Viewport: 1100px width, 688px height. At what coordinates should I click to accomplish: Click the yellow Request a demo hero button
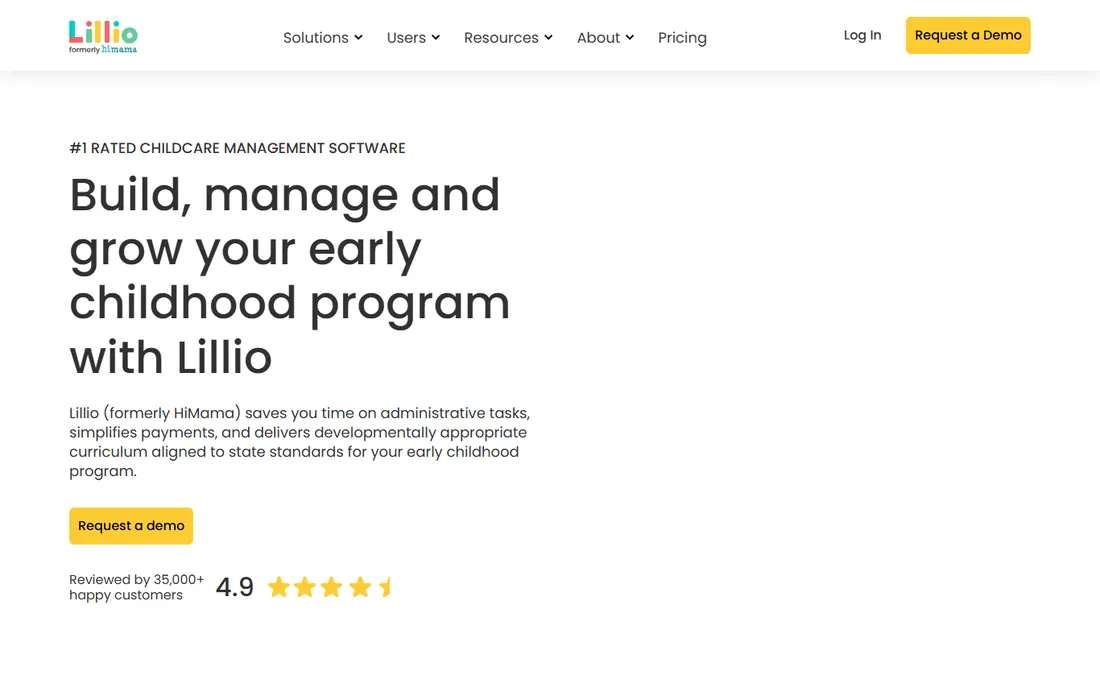[131, 526]
